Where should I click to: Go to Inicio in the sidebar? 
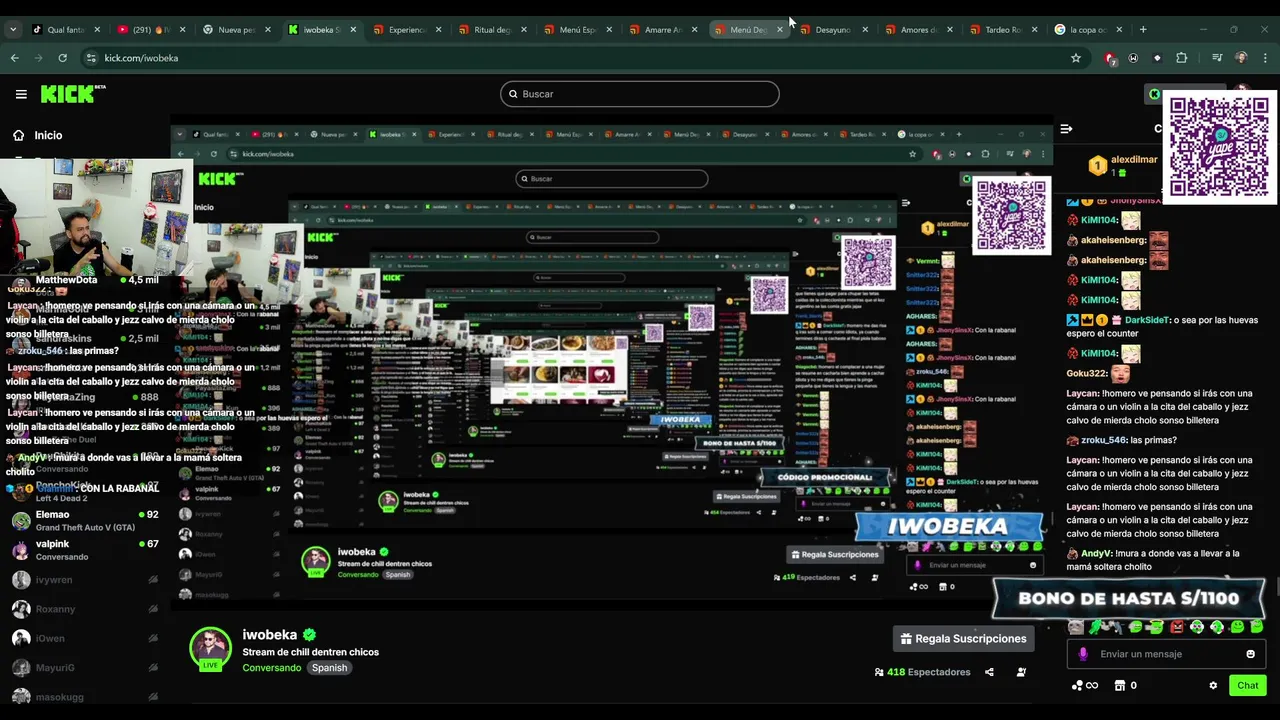pos(38,135)
